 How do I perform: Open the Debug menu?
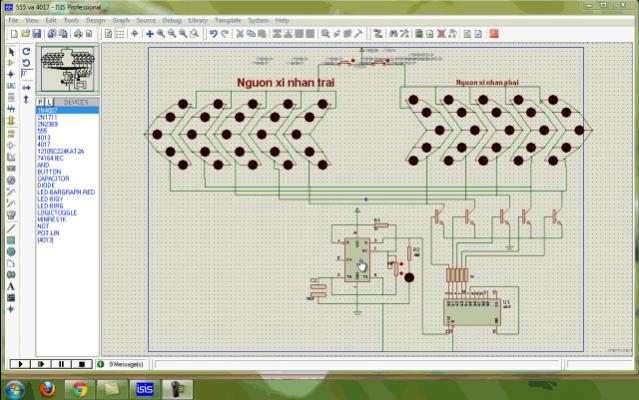[172, 19]
